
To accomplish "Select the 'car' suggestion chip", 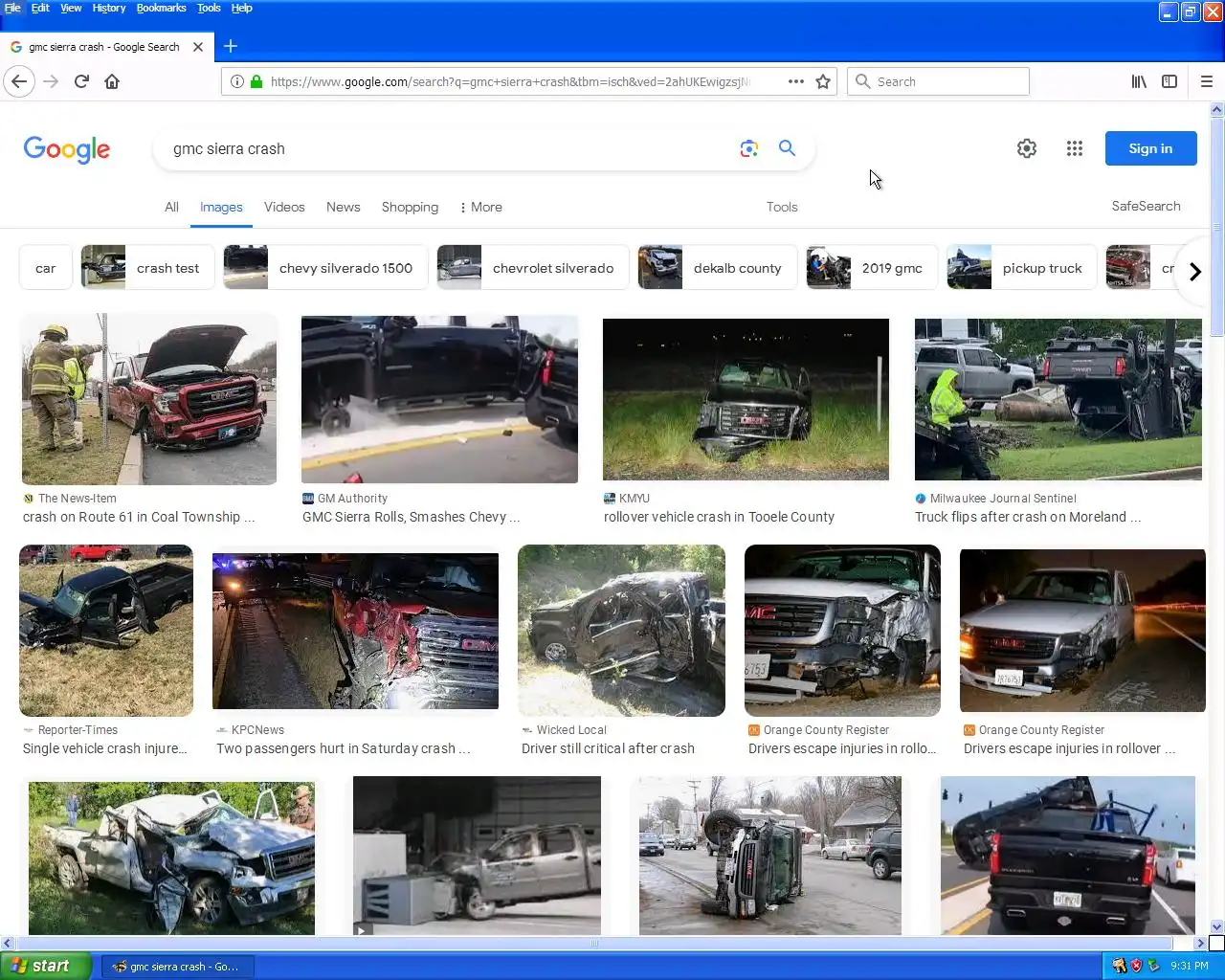I will pos(45,268).
